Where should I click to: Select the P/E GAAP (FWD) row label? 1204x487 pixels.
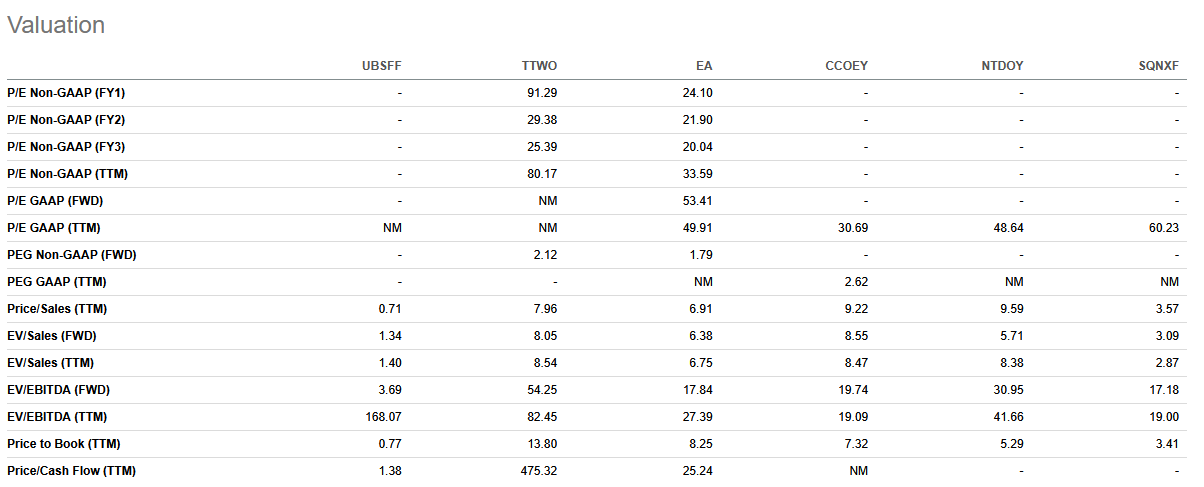click(54, 201)
